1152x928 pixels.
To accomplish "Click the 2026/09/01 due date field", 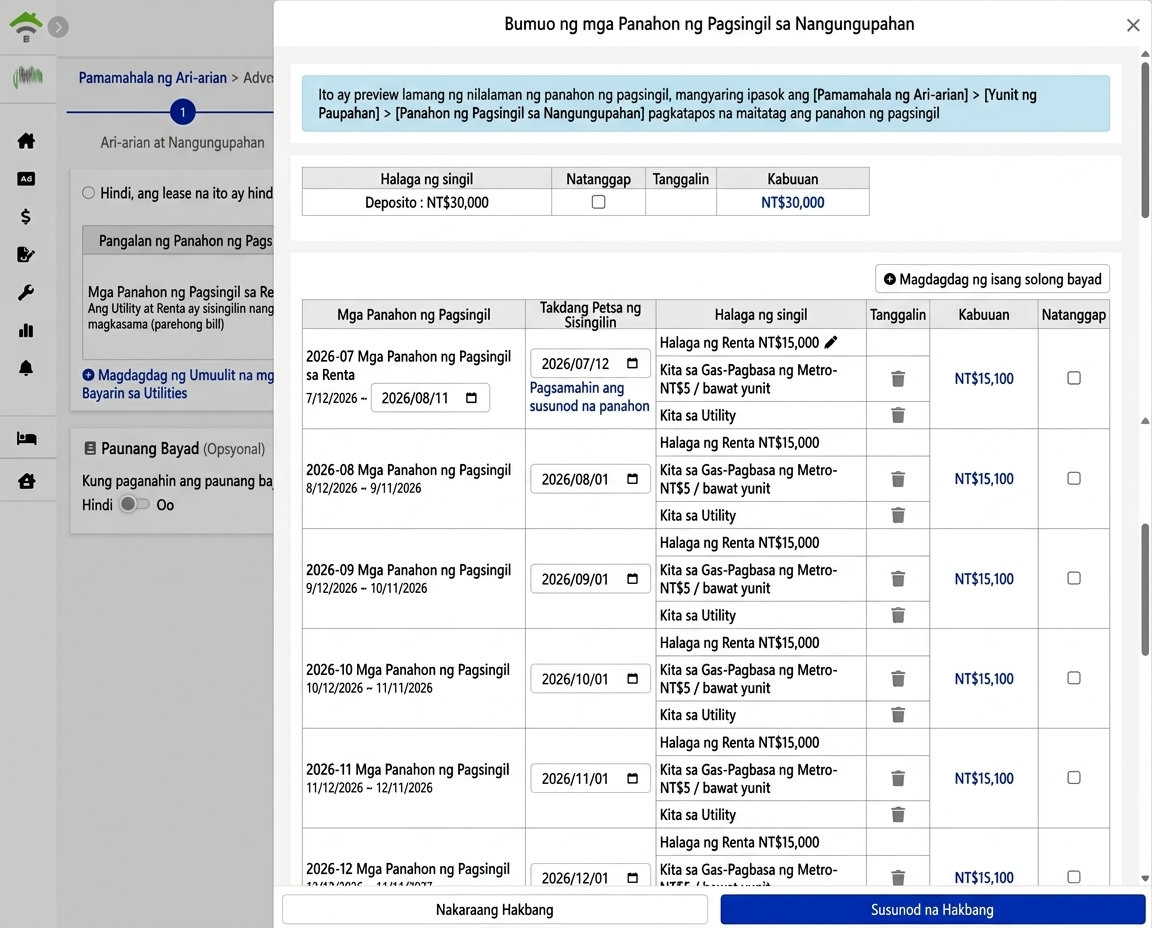I will (x=590, y=579).
